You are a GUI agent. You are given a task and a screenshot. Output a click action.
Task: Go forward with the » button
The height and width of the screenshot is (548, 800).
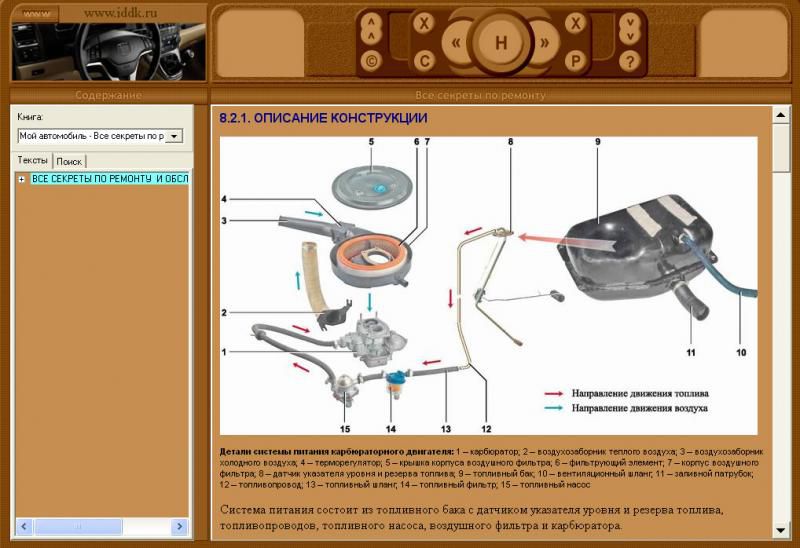tap(544, 43)
